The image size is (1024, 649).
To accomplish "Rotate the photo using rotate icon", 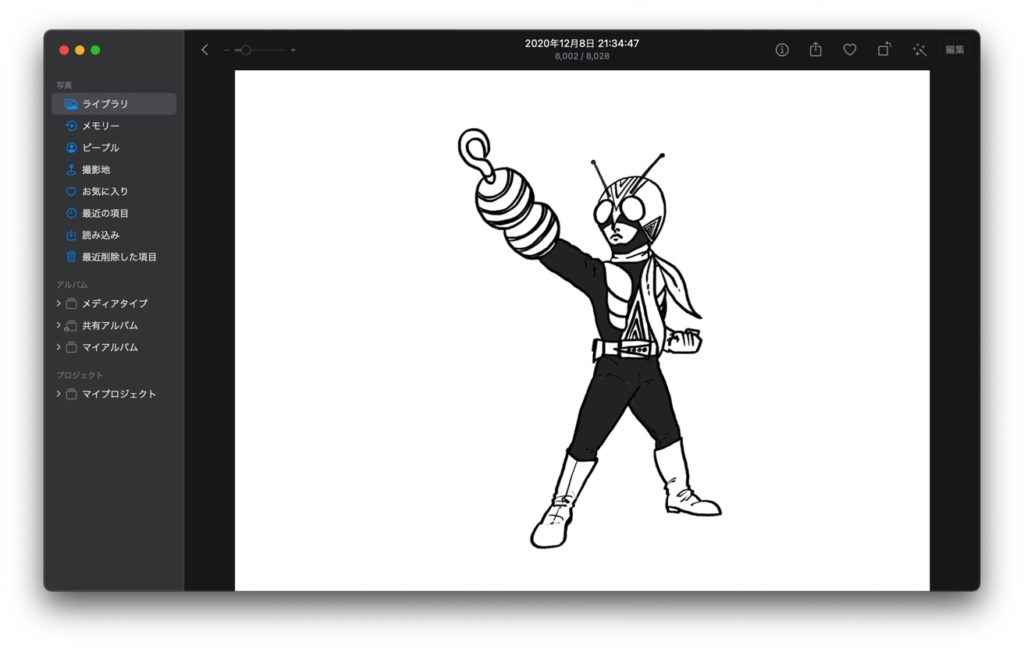I will 884,50.
